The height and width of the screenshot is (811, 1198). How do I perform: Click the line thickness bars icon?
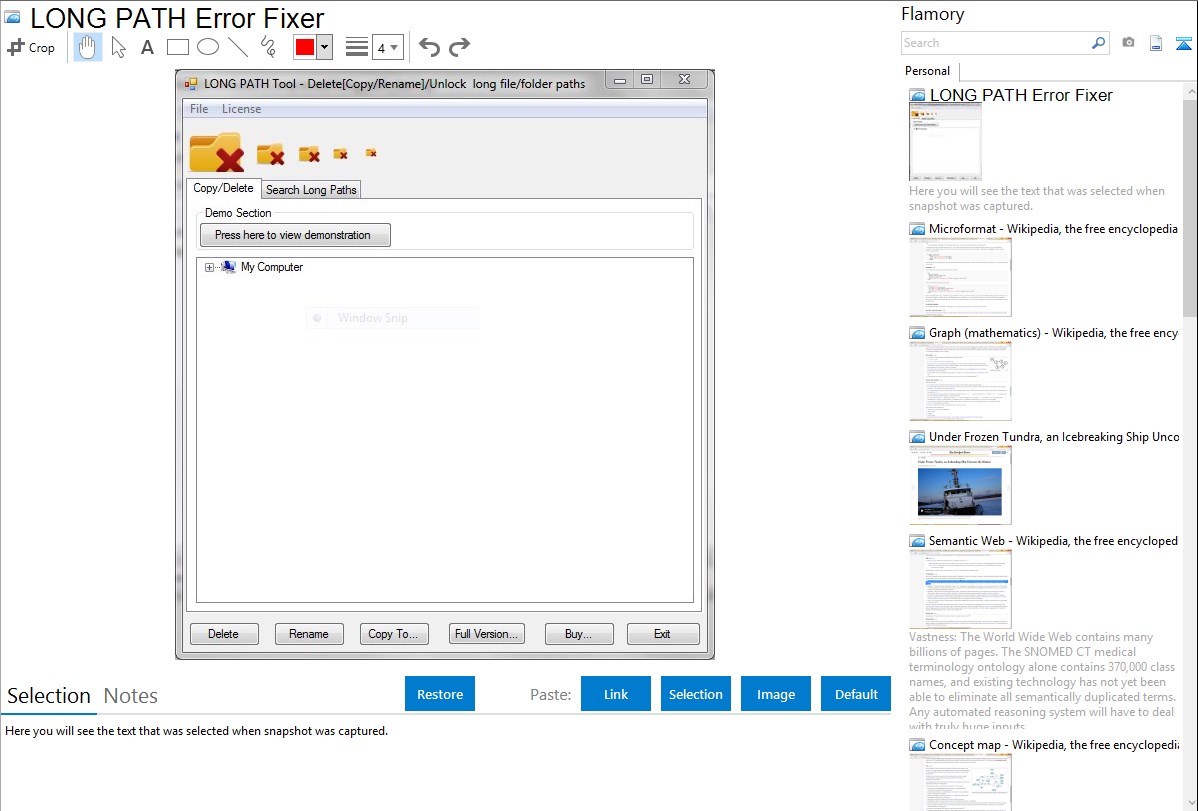click(357, 47)
